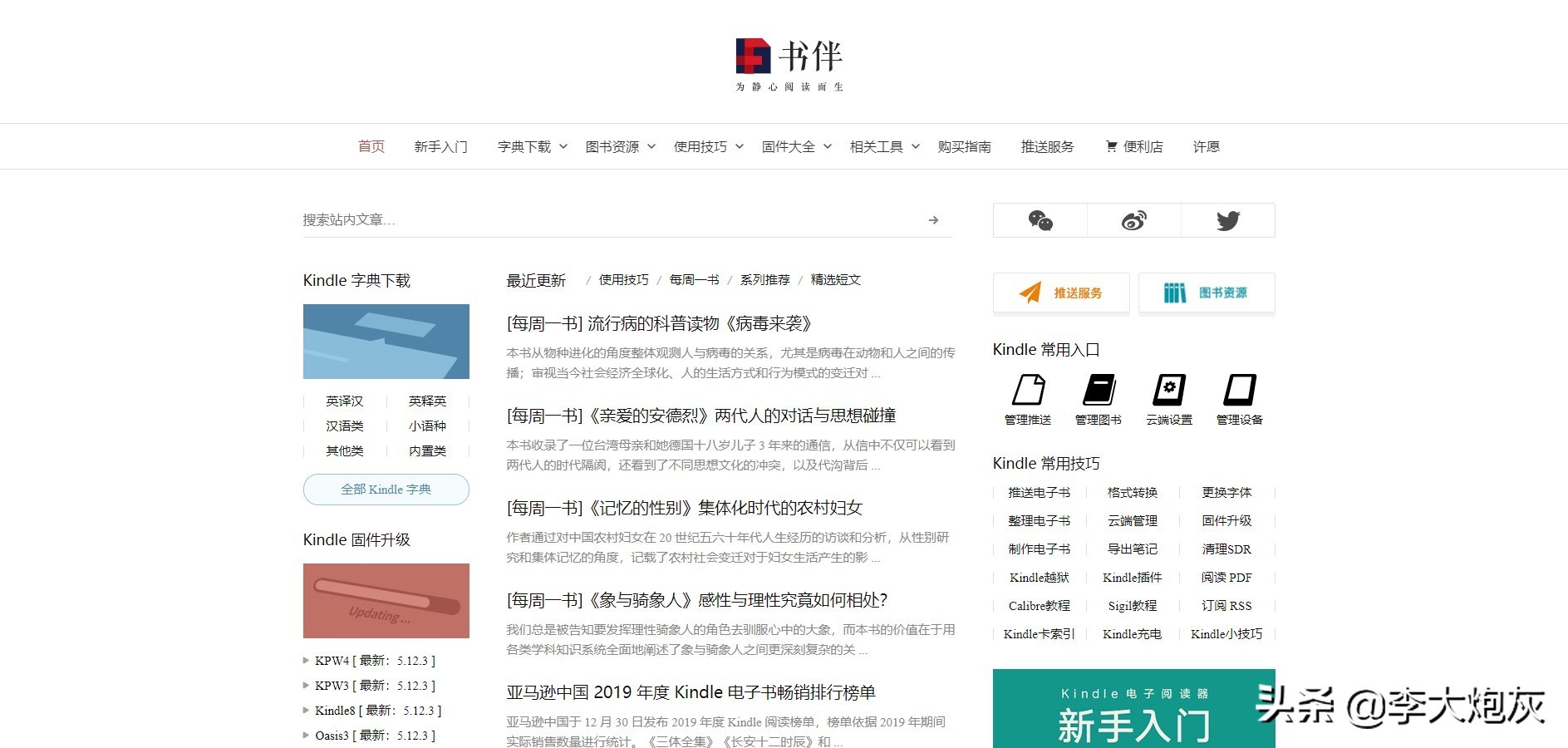Click the 推送服务 paper plane button

click(1061, 293)
